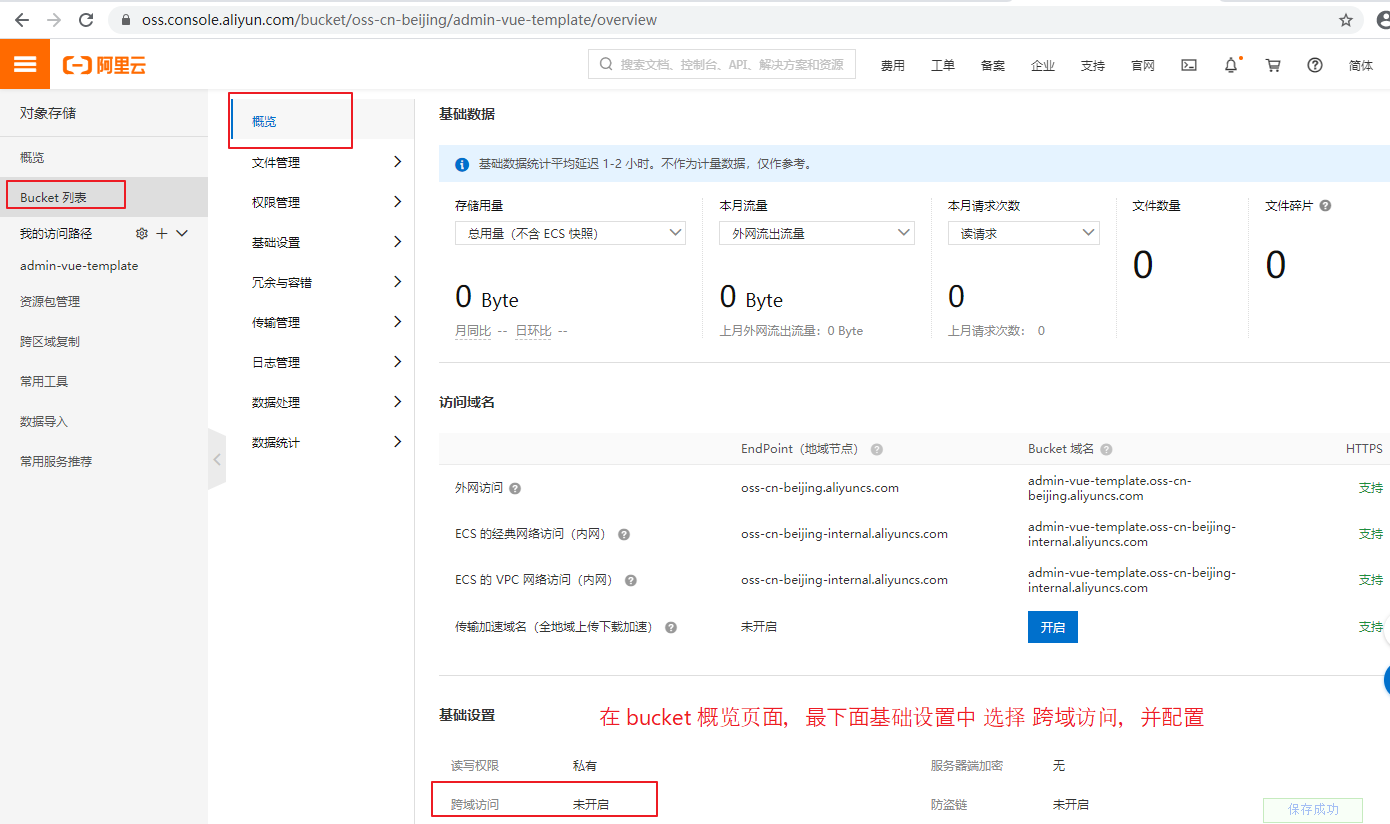Show help for 传输加速域名
Image resolution: width=1390 pixels, height=824 pixels.
pyautogui.click(x=671, y=628)
